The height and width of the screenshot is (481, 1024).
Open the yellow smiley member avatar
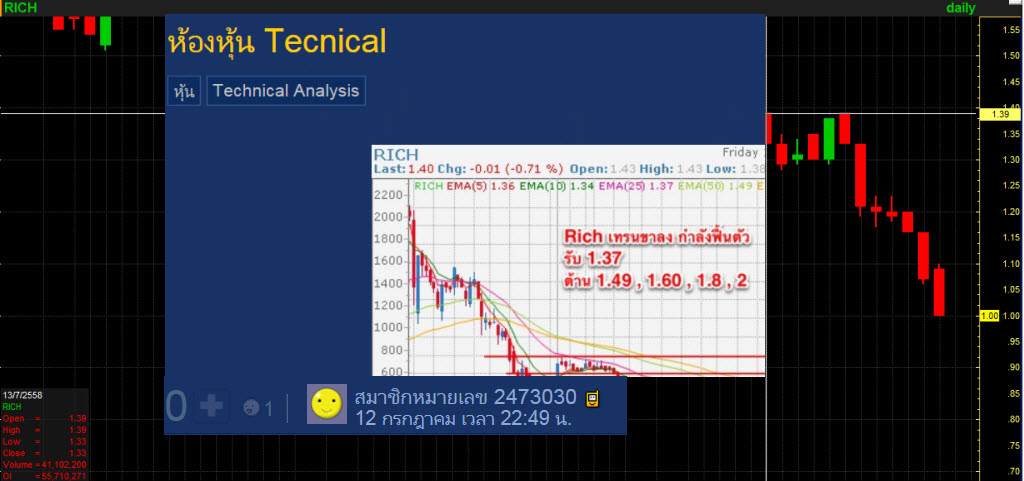click(x=327, y=404)
